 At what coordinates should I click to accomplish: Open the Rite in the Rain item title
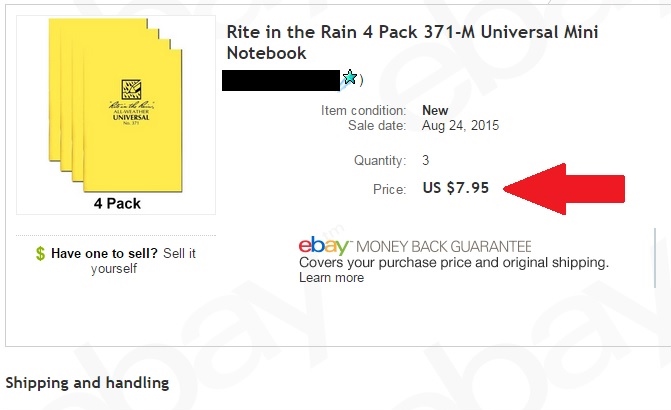click(412, 42)
